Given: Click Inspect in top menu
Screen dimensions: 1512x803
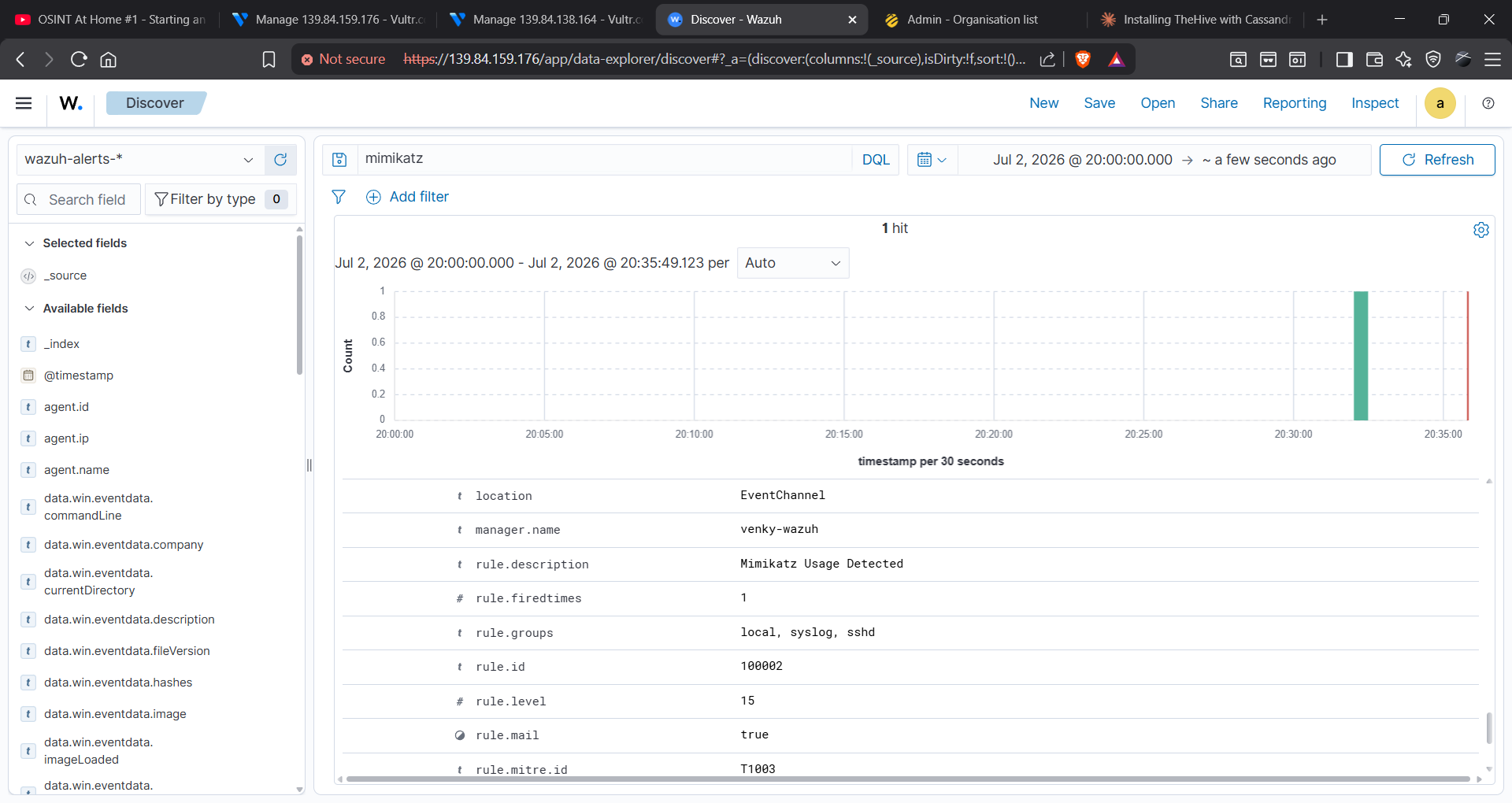Looking at the screenshot, I should tap(1375, 103).
